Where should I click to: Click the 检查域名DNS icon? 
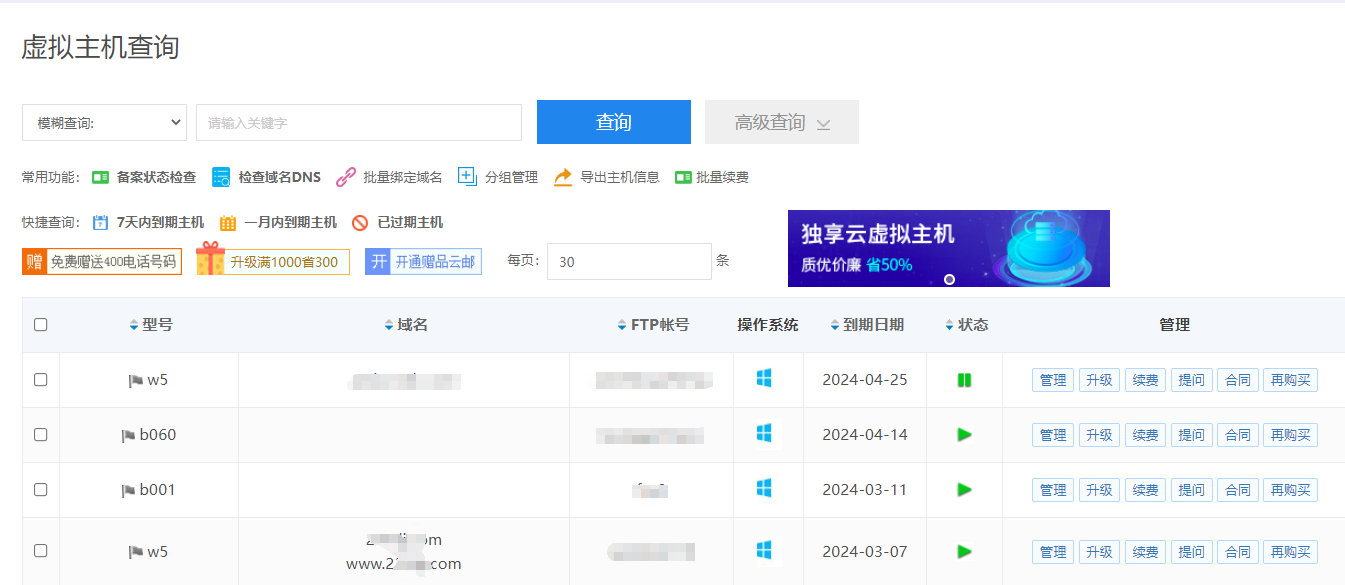pos(221,177)
